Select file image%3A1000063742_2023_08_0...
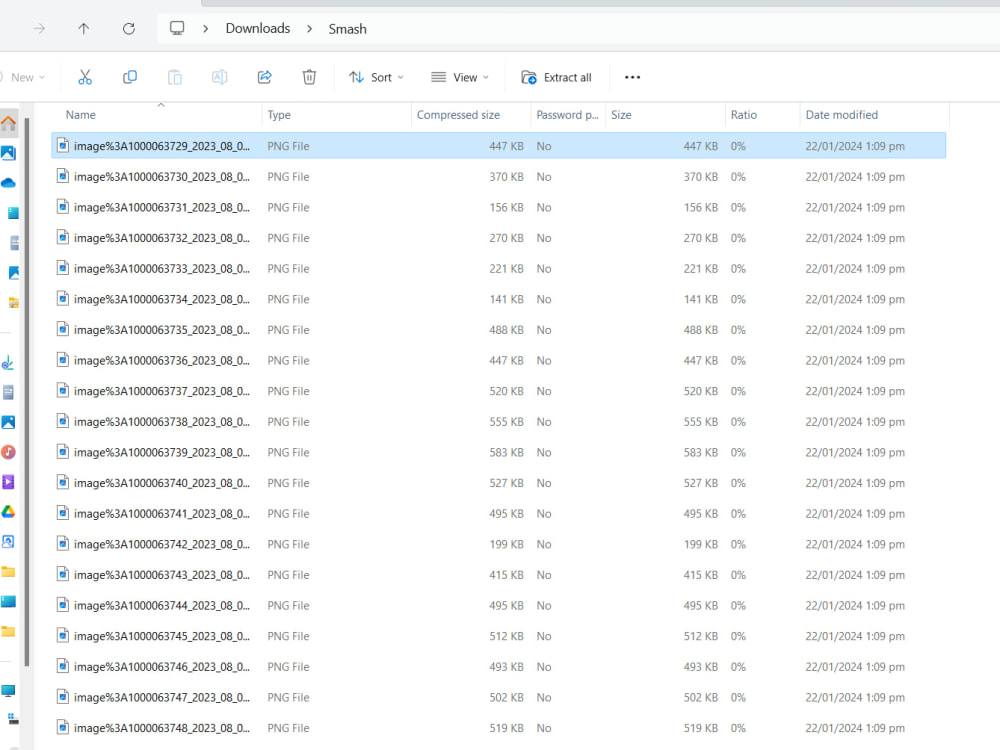This screenshot has height=750, width=1000. (x=498, y=544)
